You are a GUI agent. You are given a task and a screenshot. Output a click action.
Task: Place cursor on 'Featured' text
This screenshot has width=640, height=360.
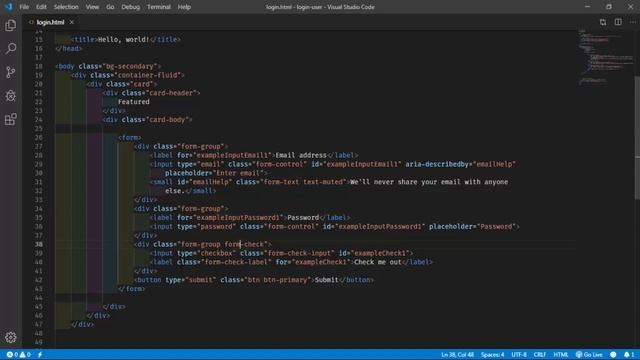point(133,102)
